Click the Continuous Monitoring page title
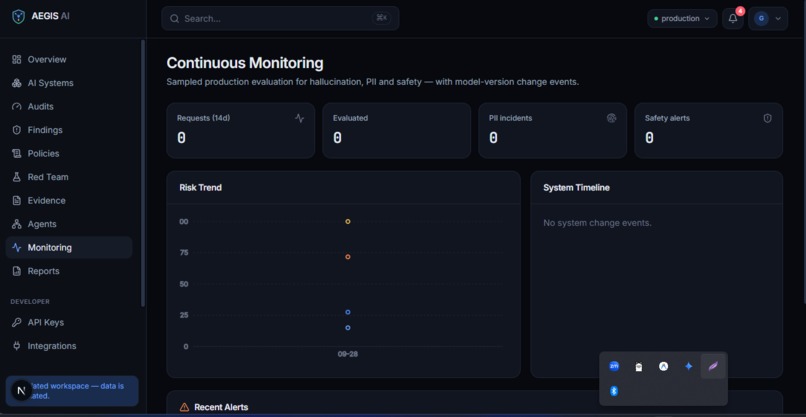The width and height of the screenshot is (806, 417). [245, 63]
